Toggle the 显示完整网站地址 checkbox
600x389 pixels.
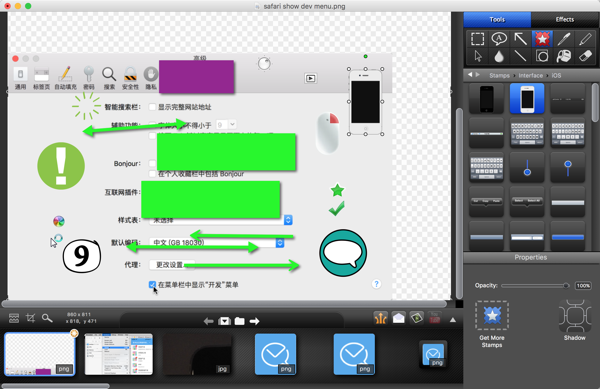152,107
